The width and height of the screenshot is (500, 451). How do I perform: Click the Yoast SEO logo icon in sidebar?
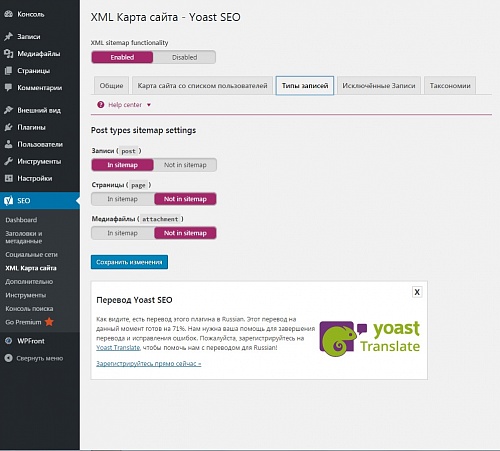pyautogui.click(x=8, y=200)
